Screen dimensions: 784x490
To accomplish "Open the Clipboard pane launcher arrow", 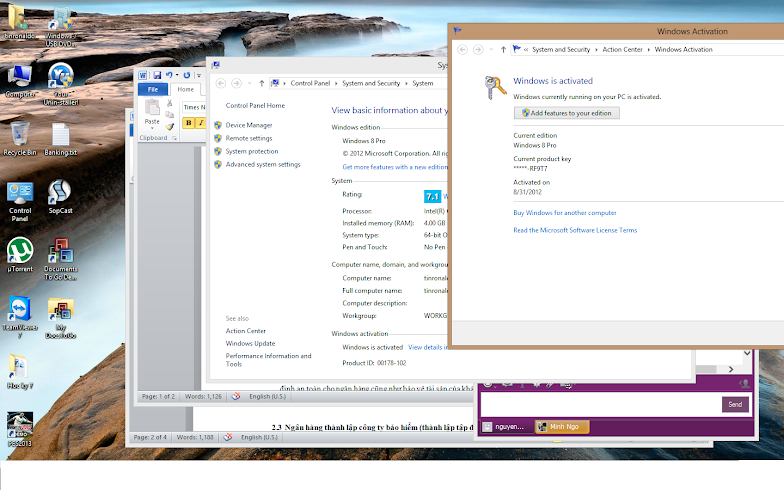I will tap(174, 138).
